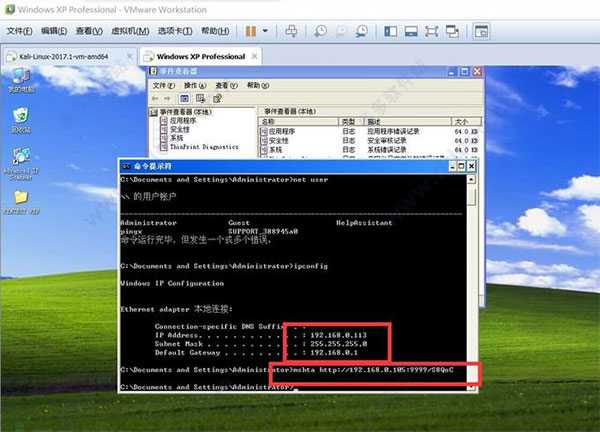Select 系统 in Event Viewer tree

tap(176, 138)
